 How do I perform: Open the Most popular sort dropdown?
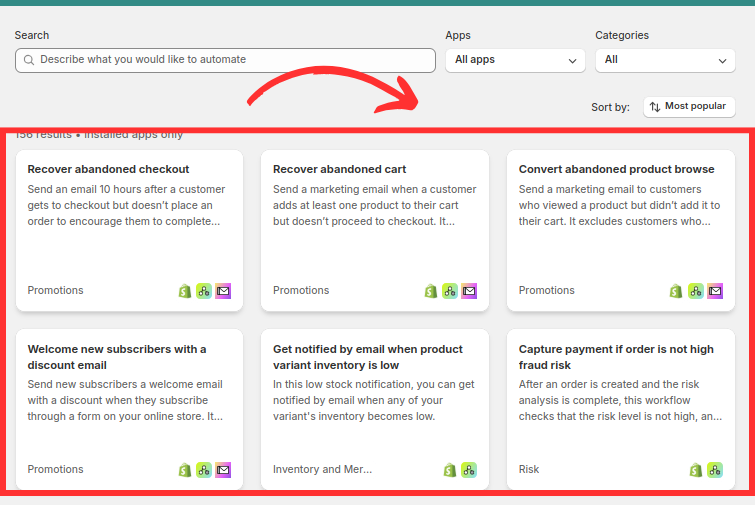click(x=689, y=107)
